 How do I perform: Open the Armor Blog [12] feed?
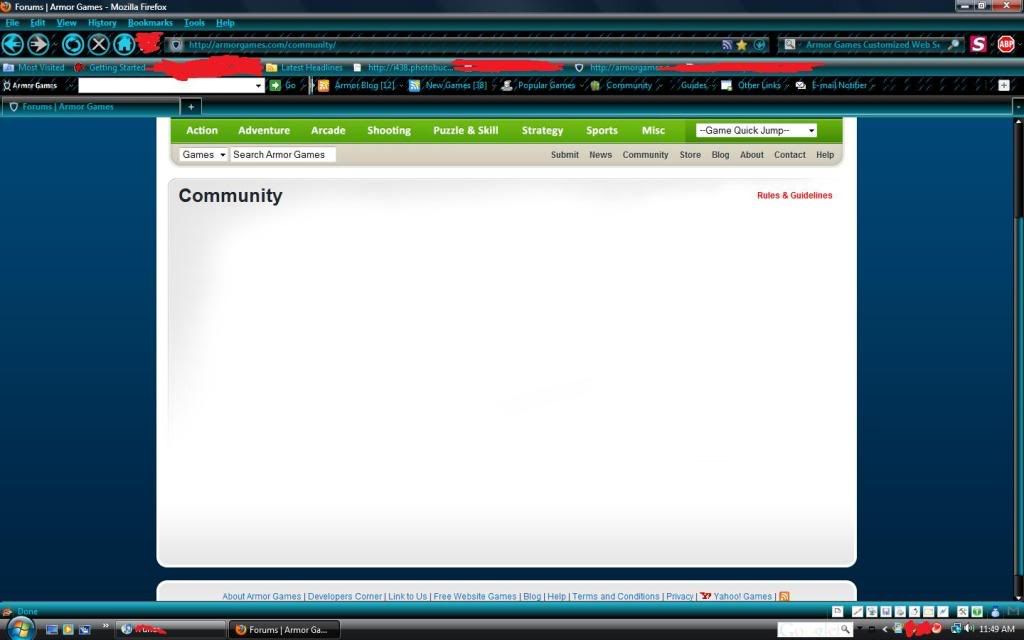[x=357, y=86]
